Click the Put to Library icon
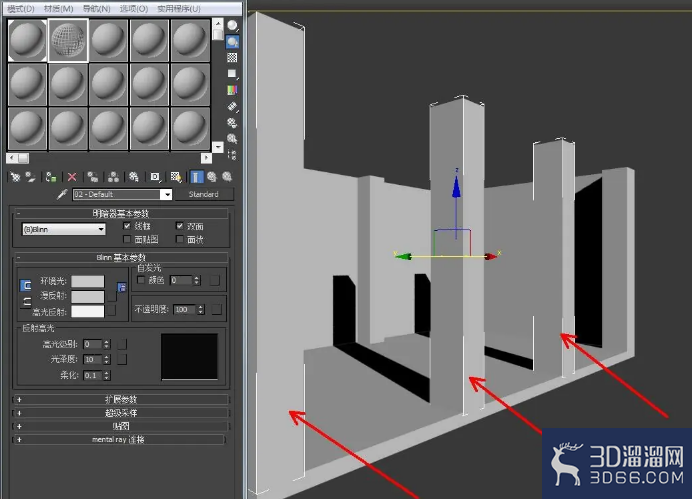This screenshot has width=692, height=499. [134, 177]
